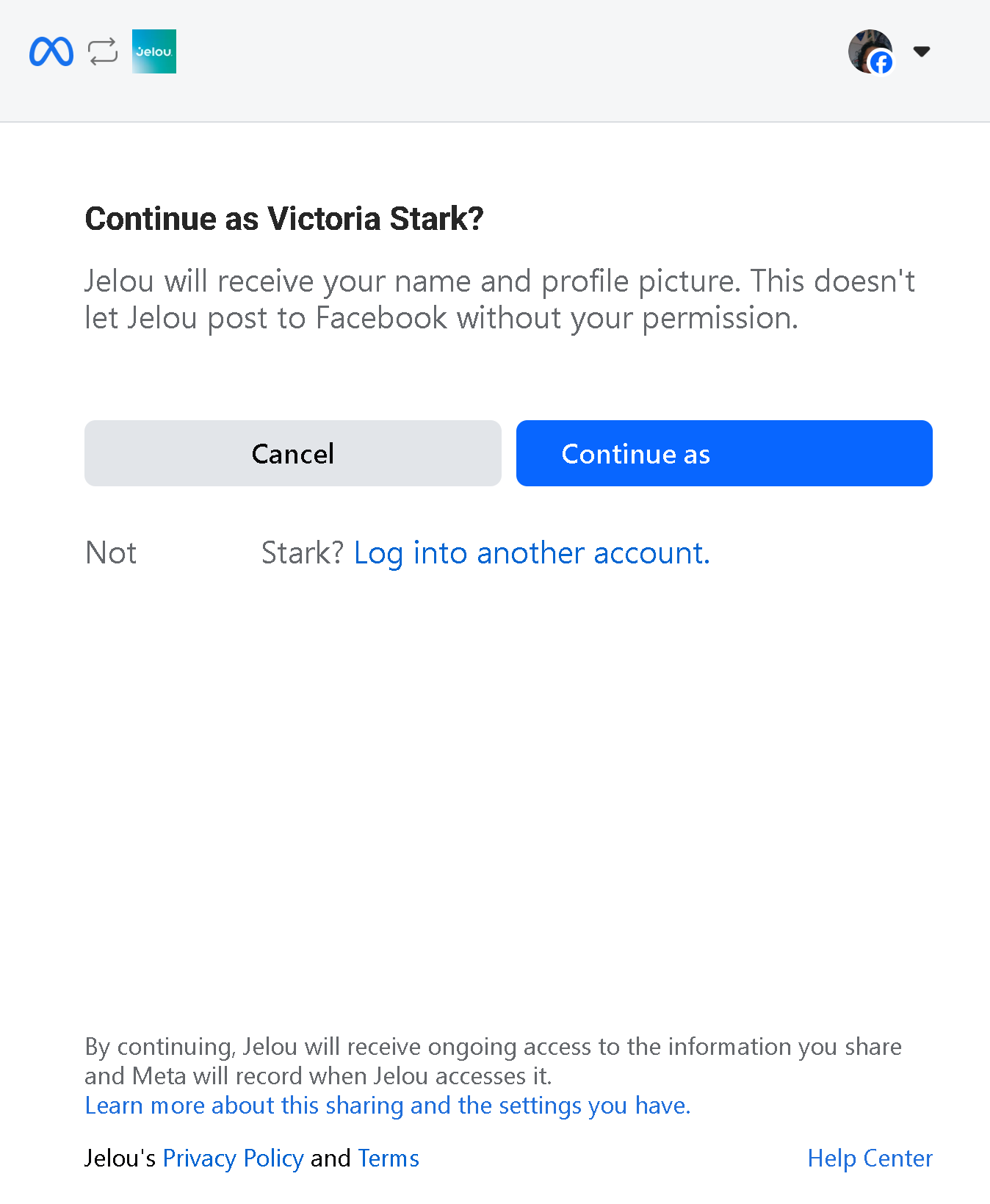Open Log into another account link
The width and height of the screenshot is (990, 1204).
click(532, 552)
